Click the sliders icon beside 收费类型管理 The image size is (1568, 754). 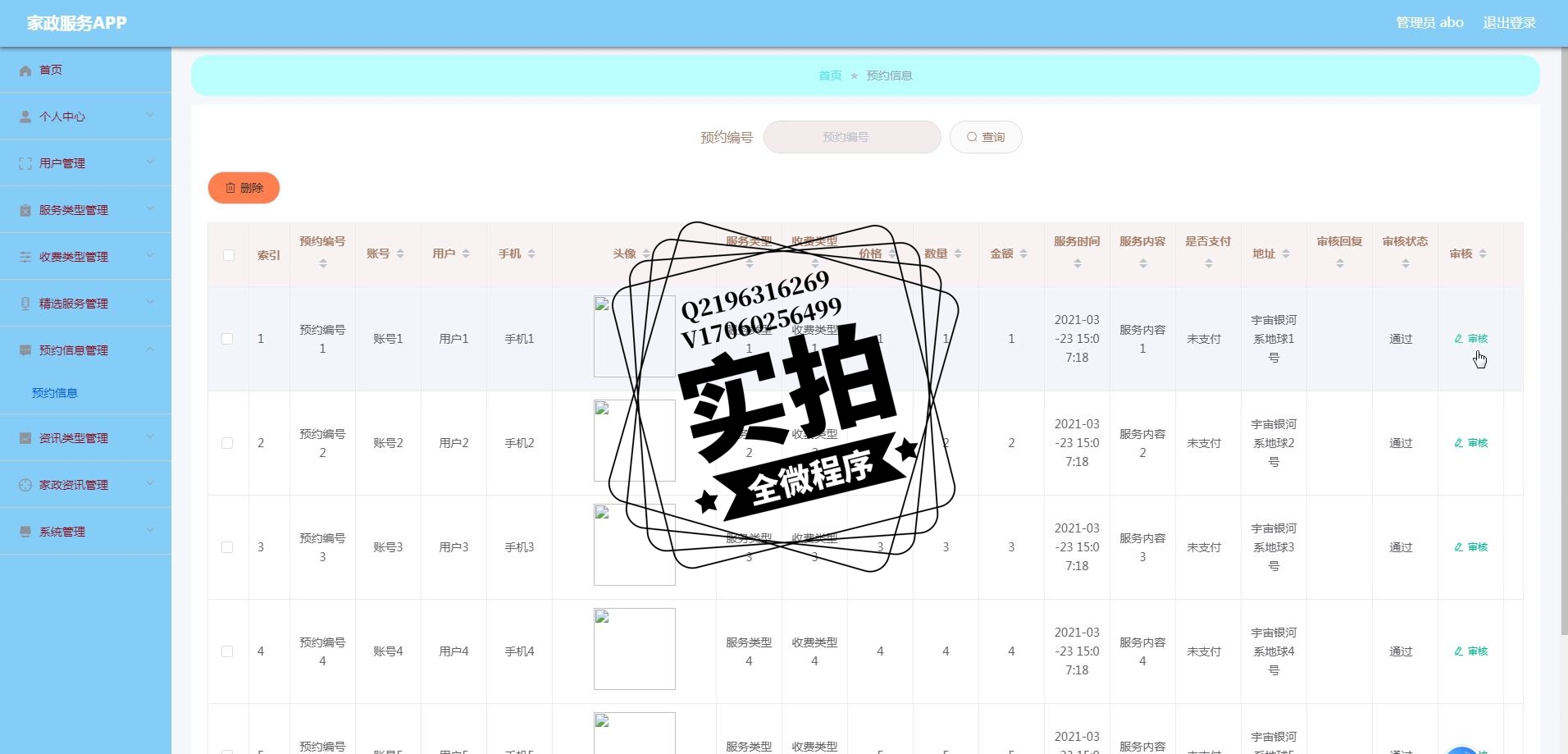pyautogui.click(x=25, y=258)
